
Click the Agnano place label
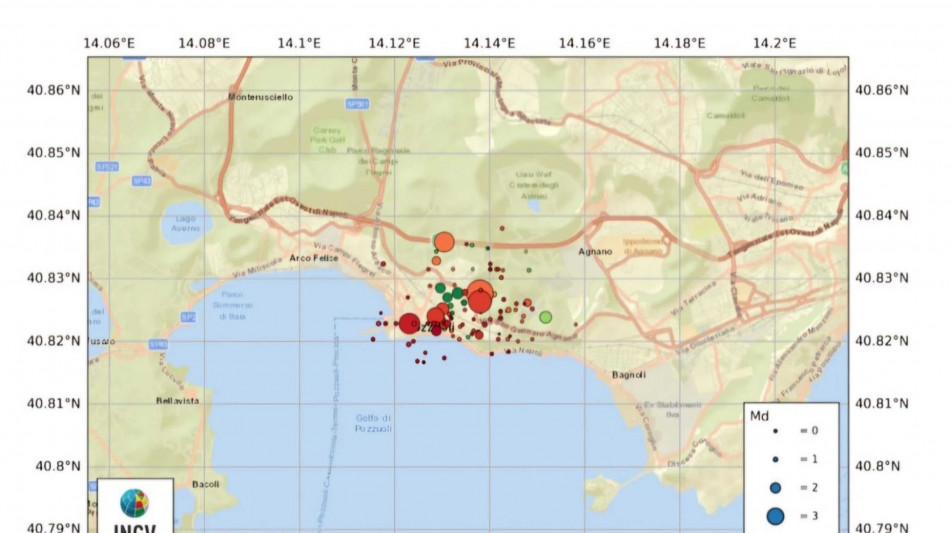click(x=595, y=251)
